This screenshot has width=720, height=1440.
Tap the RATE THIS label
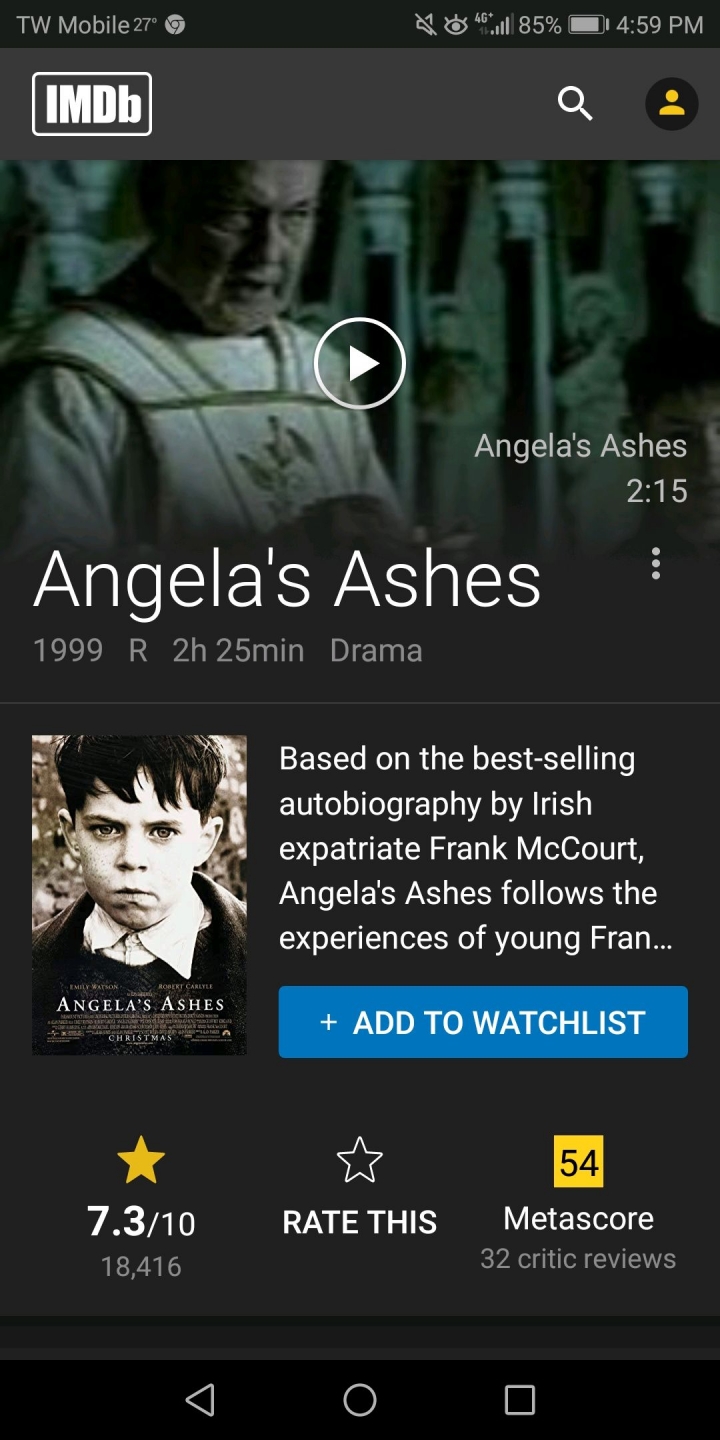click(360, 1222)
